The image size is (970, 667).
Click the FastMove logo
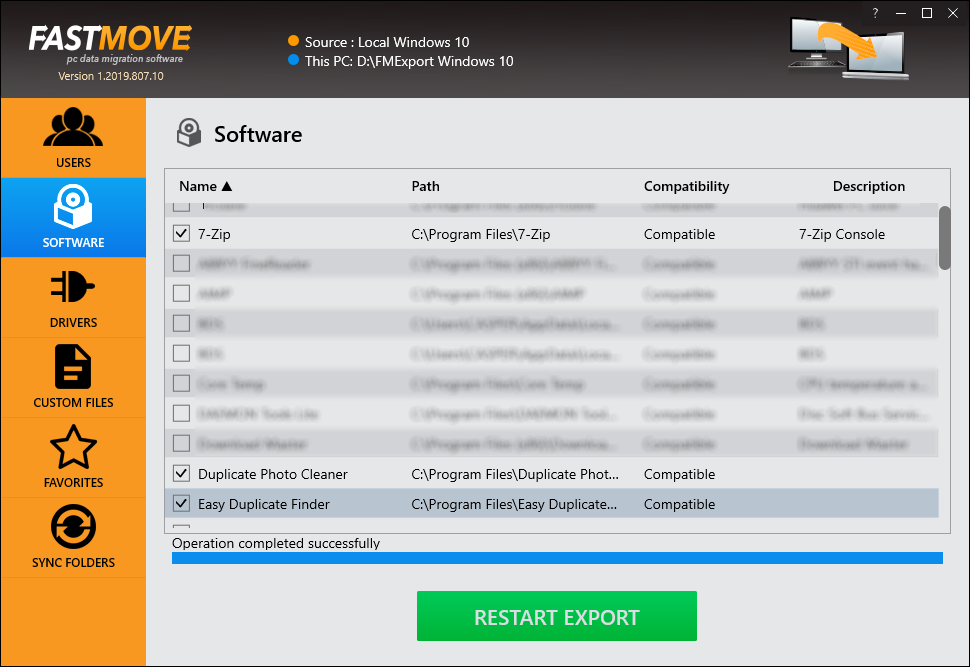pyautogui.click(x=110, y=44)
